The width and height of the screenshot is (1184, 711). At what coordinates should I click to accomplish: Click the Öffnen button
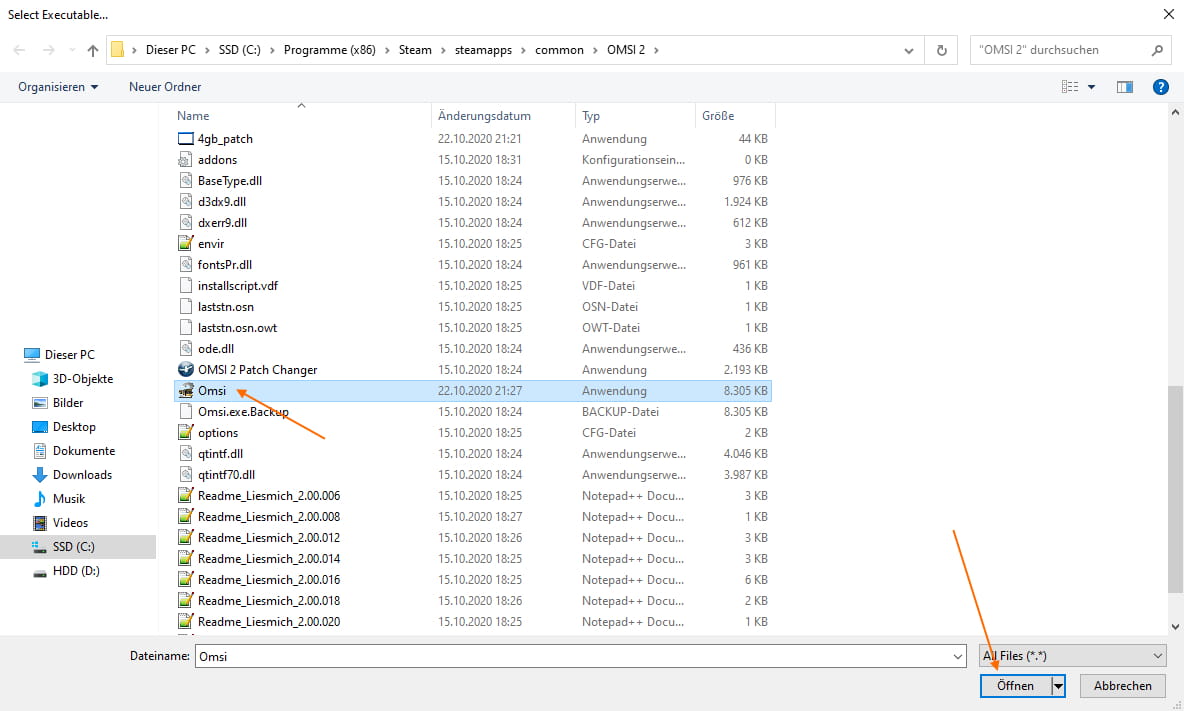pos(1015,686)
